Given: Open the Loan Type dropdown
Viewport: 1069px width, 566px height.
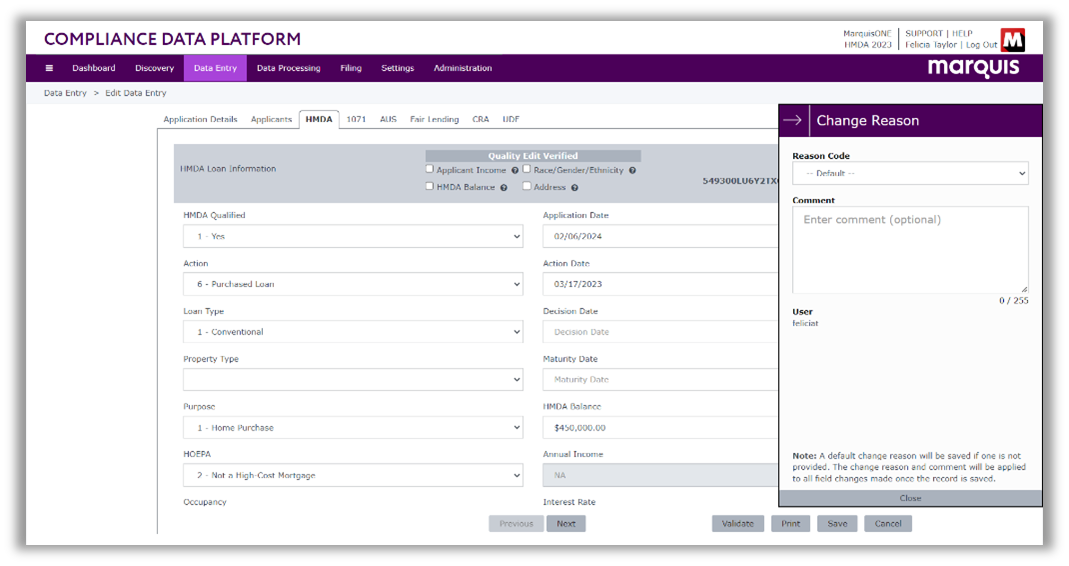Looking at the screenshot, I should coord(353,332).
